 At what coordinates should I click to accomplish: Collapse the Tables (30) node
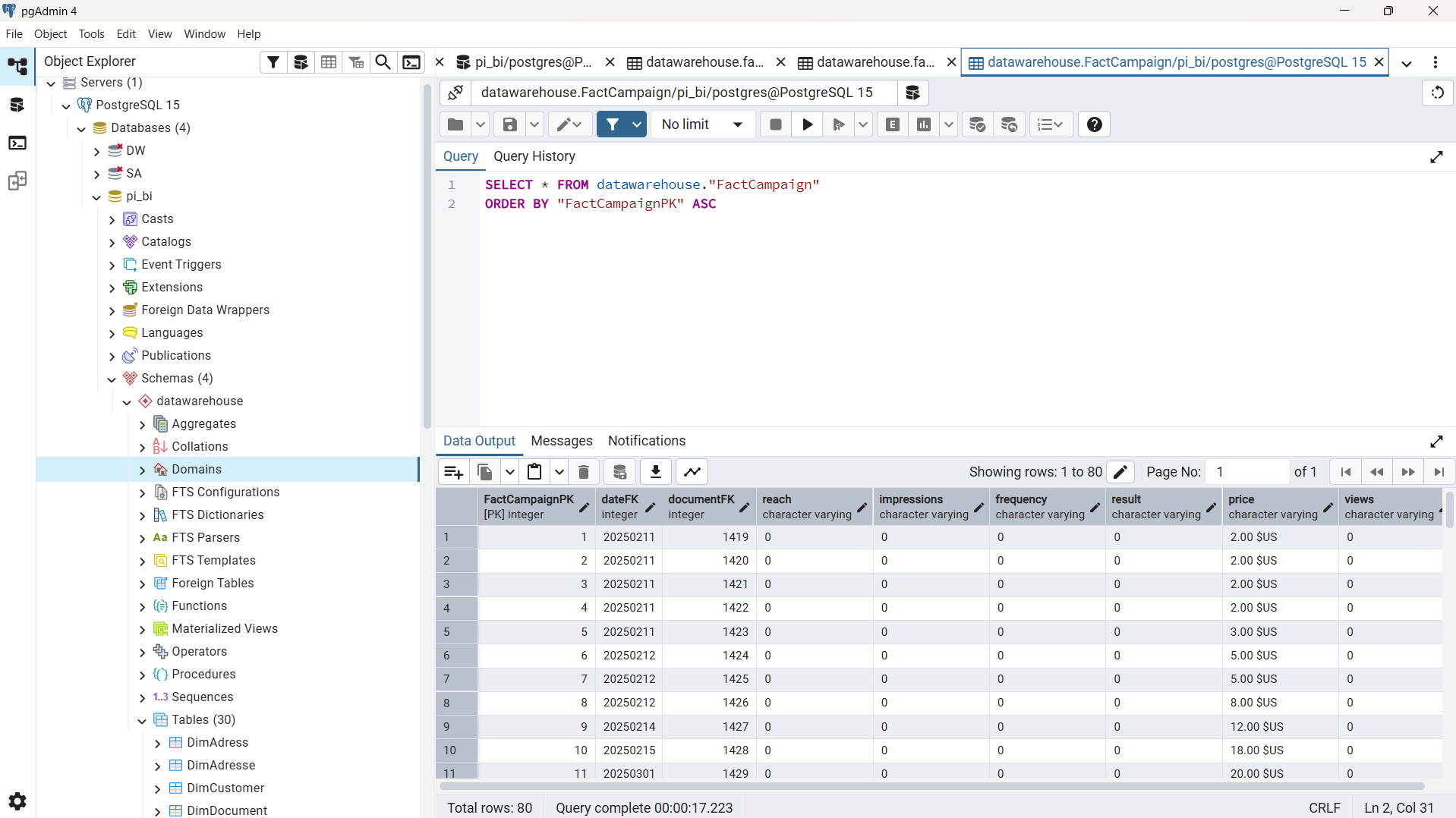coord(142,720)
